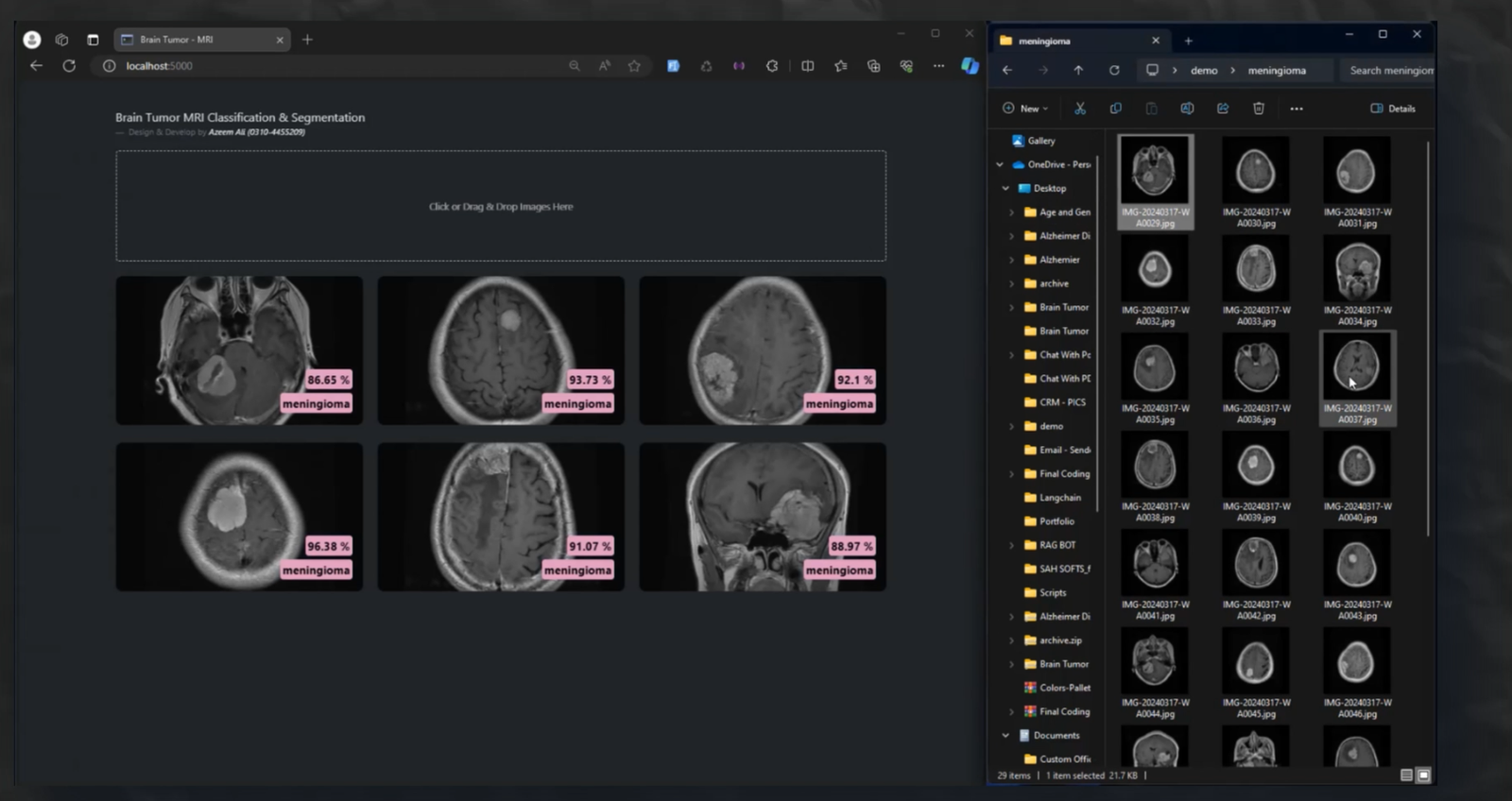The image size is (1512, 801).
Task: Go back in the Edge browser
Action: (x=36, y=66)
